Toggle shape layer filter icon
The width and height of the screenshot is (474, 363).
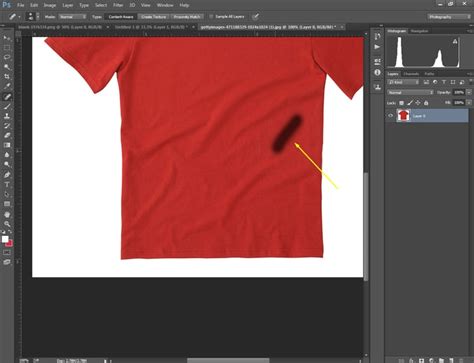pyautogui.click(x=453, y=82)
